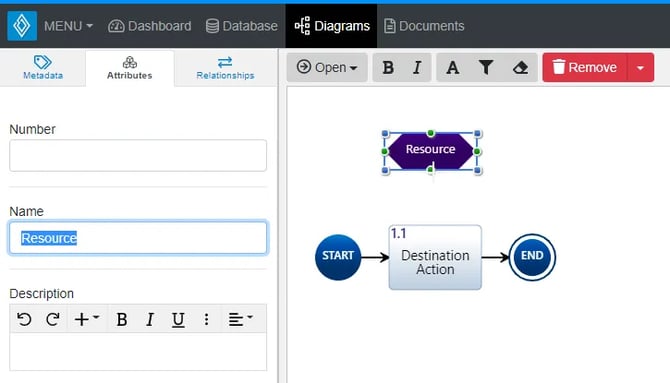The width and height of the screenshot is (670, 383).
Task: Click the Name field containing Resource
Action: pos(138,238)
